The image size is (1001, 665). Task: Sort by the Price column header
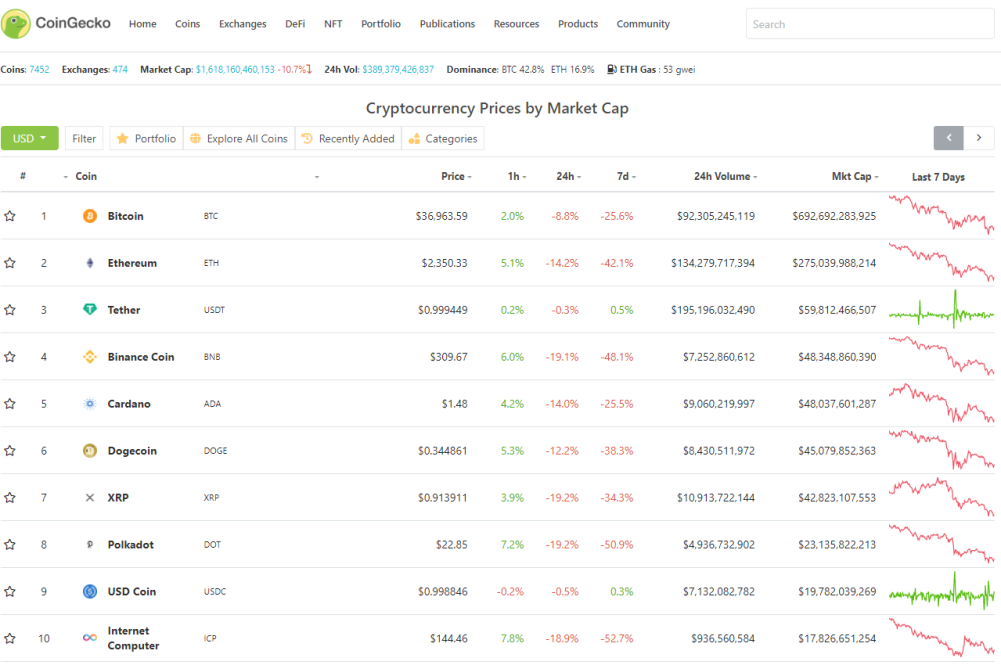(456, 176)
